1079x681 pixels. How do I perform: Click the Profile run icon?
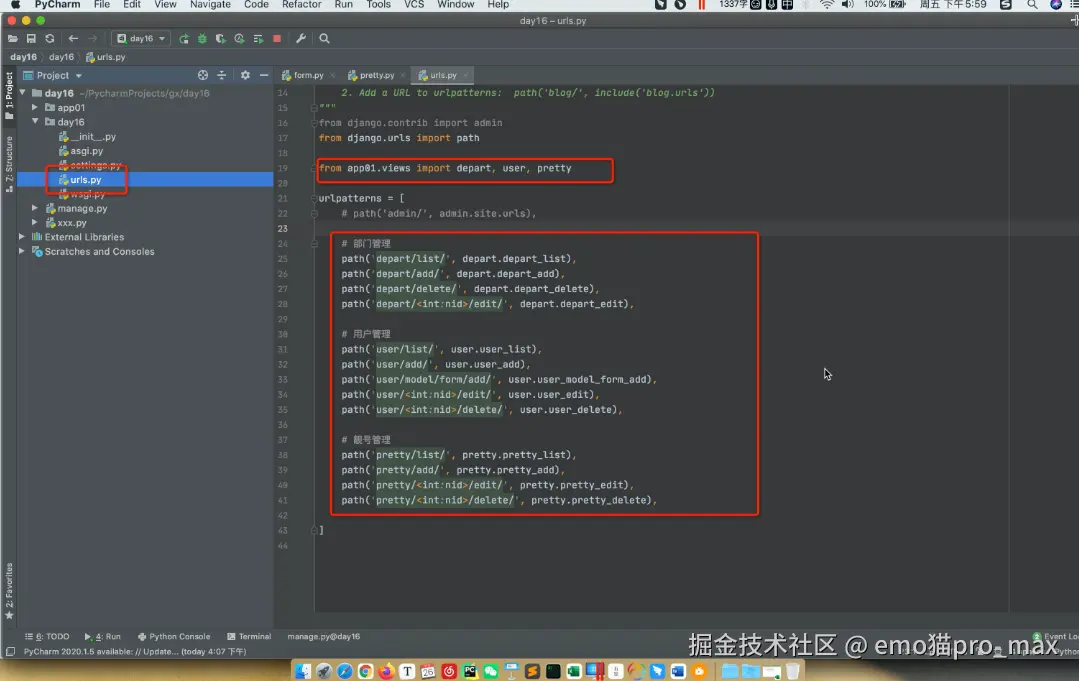pyautogui.click(x=239, y=39)
